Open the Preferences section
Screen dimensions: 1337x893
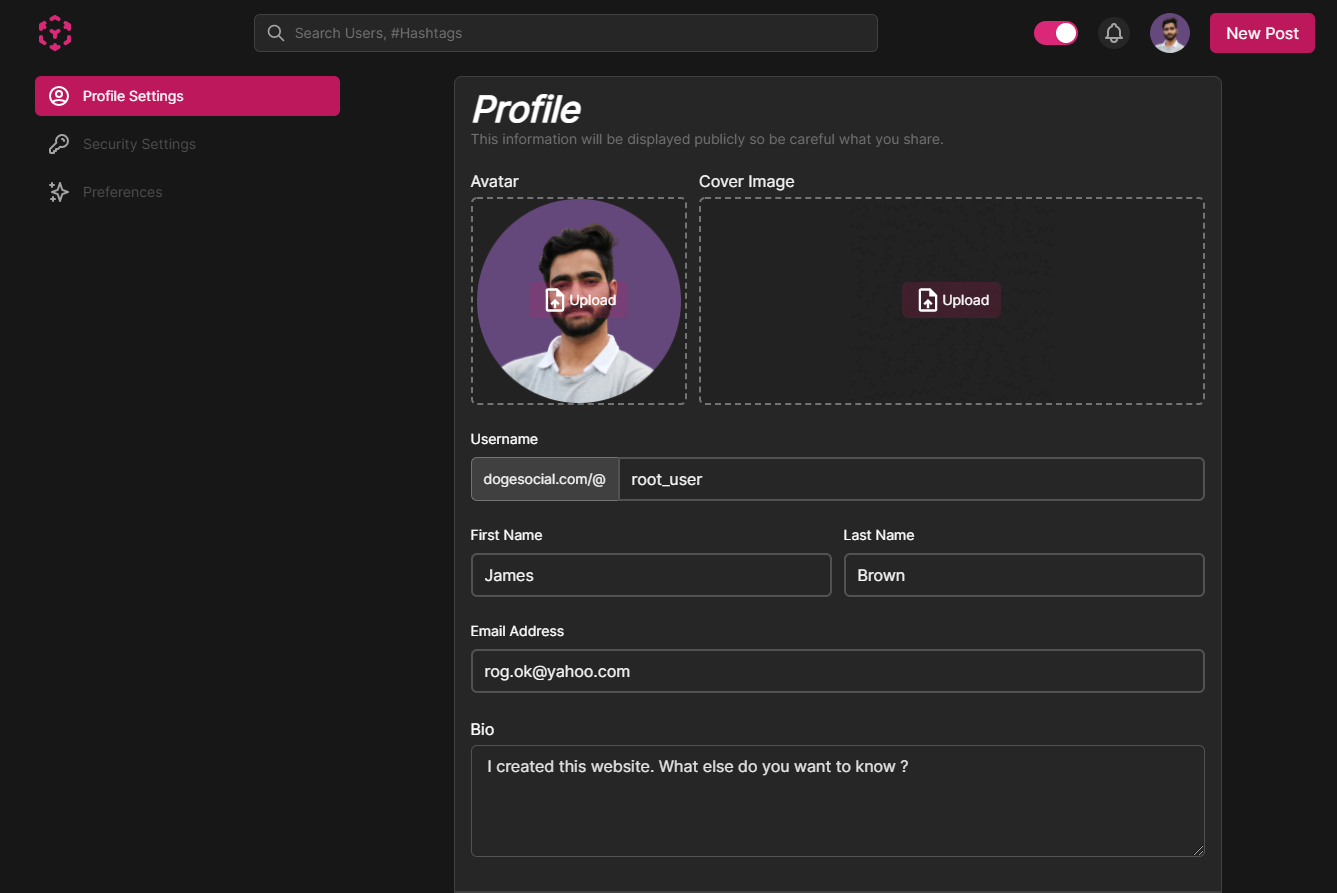(122, 191)
